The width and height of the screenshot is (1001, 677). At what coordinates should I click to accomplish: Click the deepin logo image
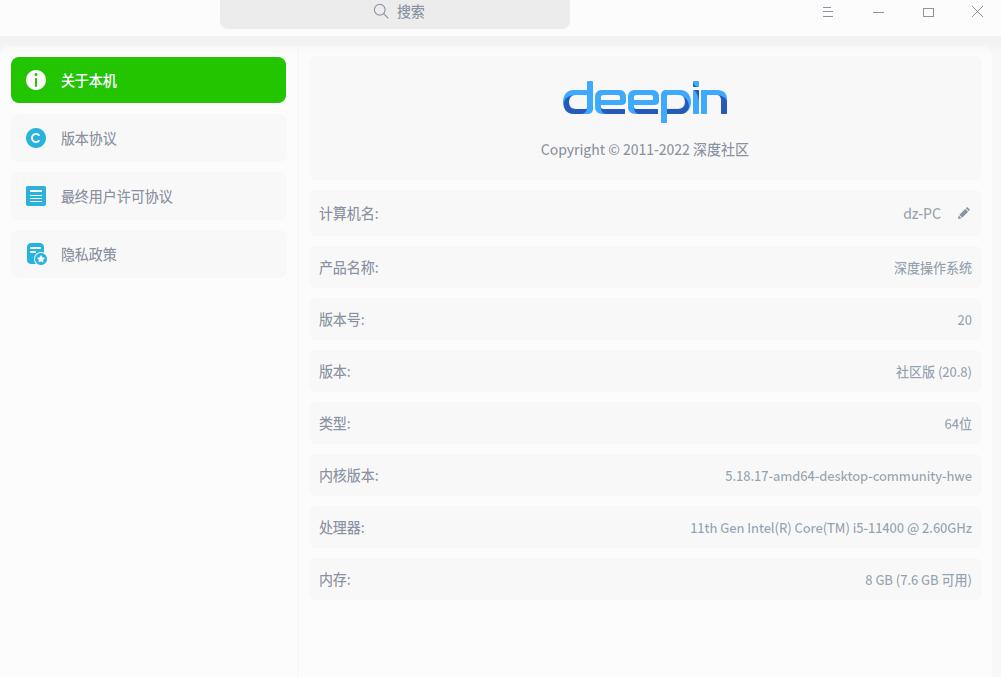[x=644, y=100]
